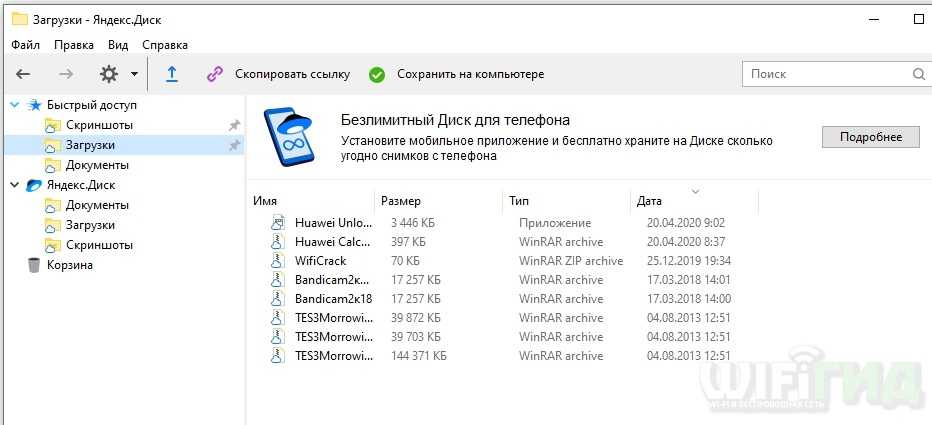The width and height of the screenshot is (932, 425).
Task: Click the settings gear icon
Action: (x=108, y=74)
